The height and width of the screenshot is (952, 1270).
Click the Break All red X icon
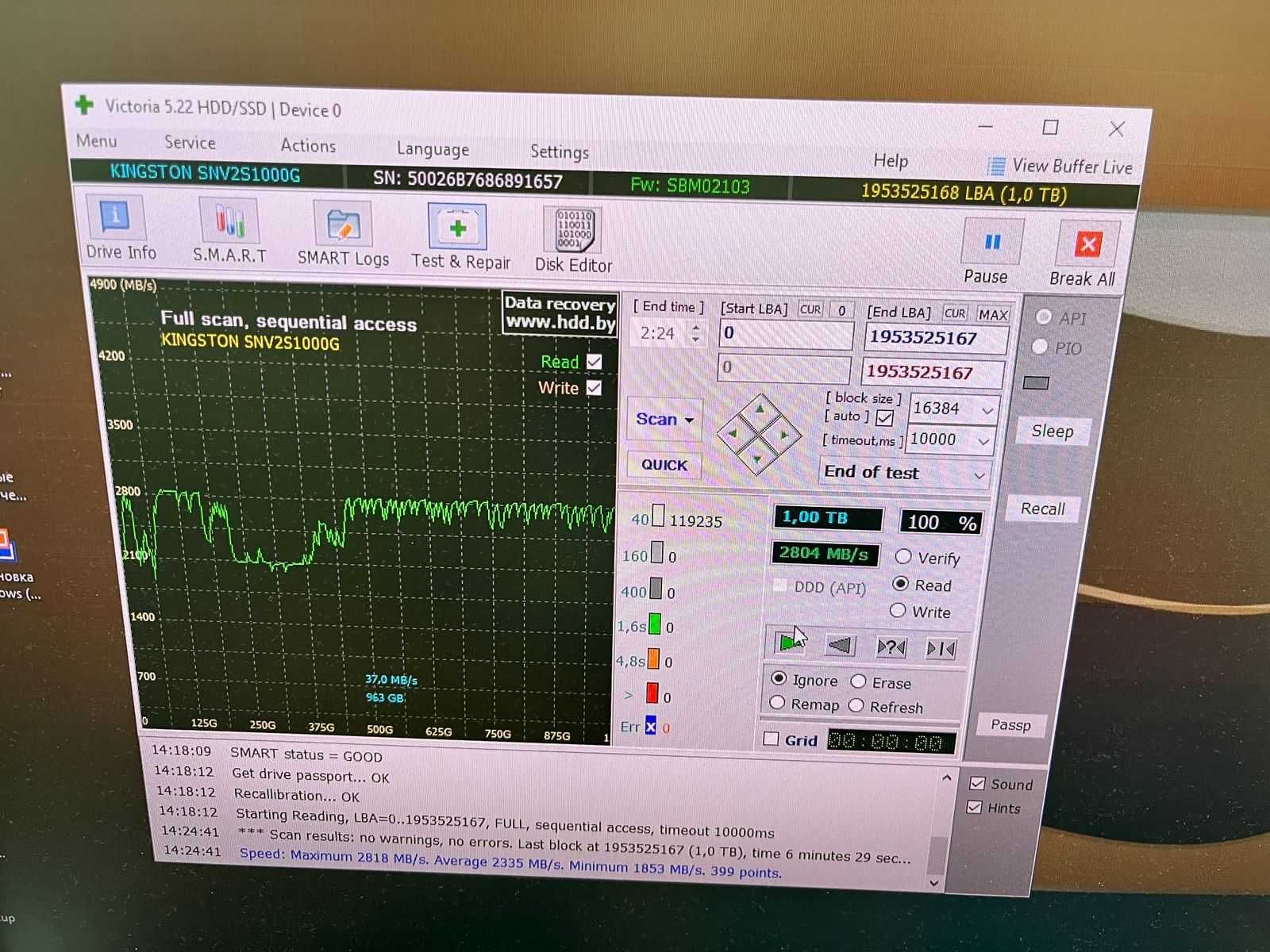[x=1087, y=244]
